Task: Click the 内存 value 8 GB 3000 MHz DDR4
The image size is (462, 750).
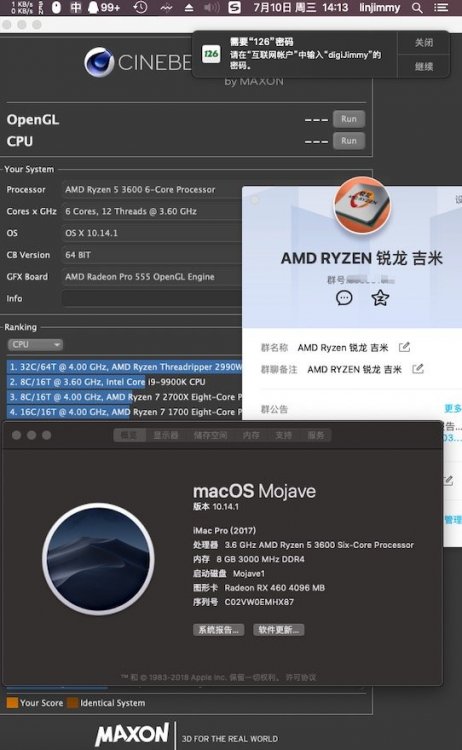Action: point(260,559)
